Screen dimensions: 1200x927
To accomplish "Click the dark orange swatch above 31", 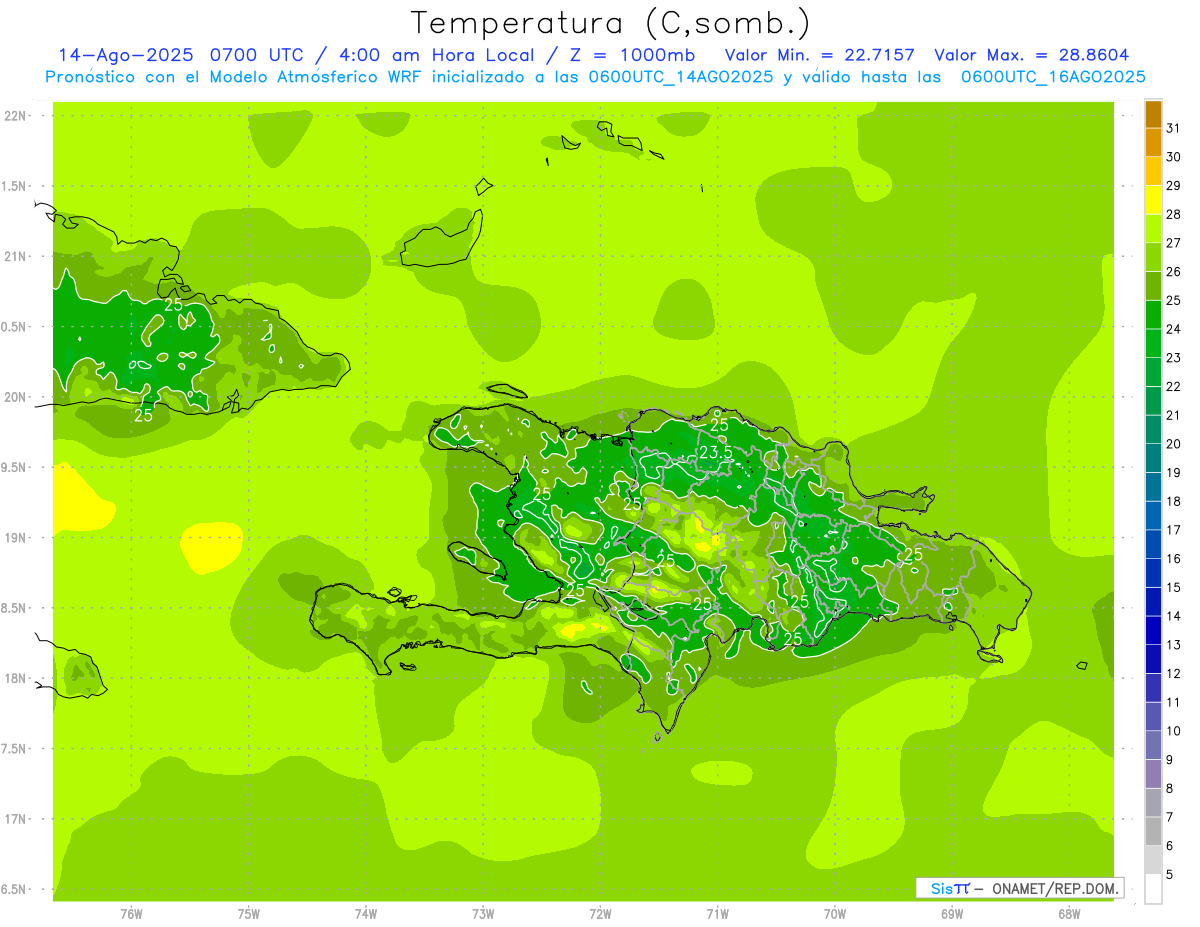I will point(1153,114).
